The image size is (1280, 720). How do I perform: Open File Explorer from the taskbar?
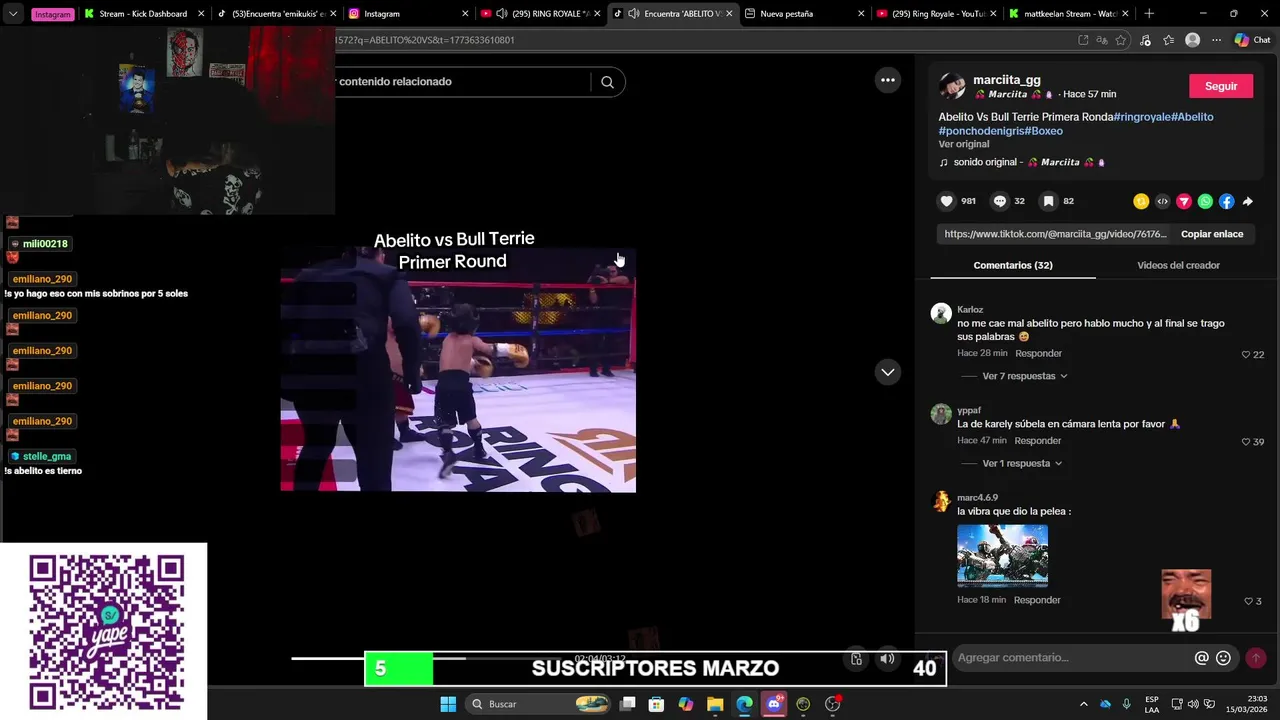point(715,704)
